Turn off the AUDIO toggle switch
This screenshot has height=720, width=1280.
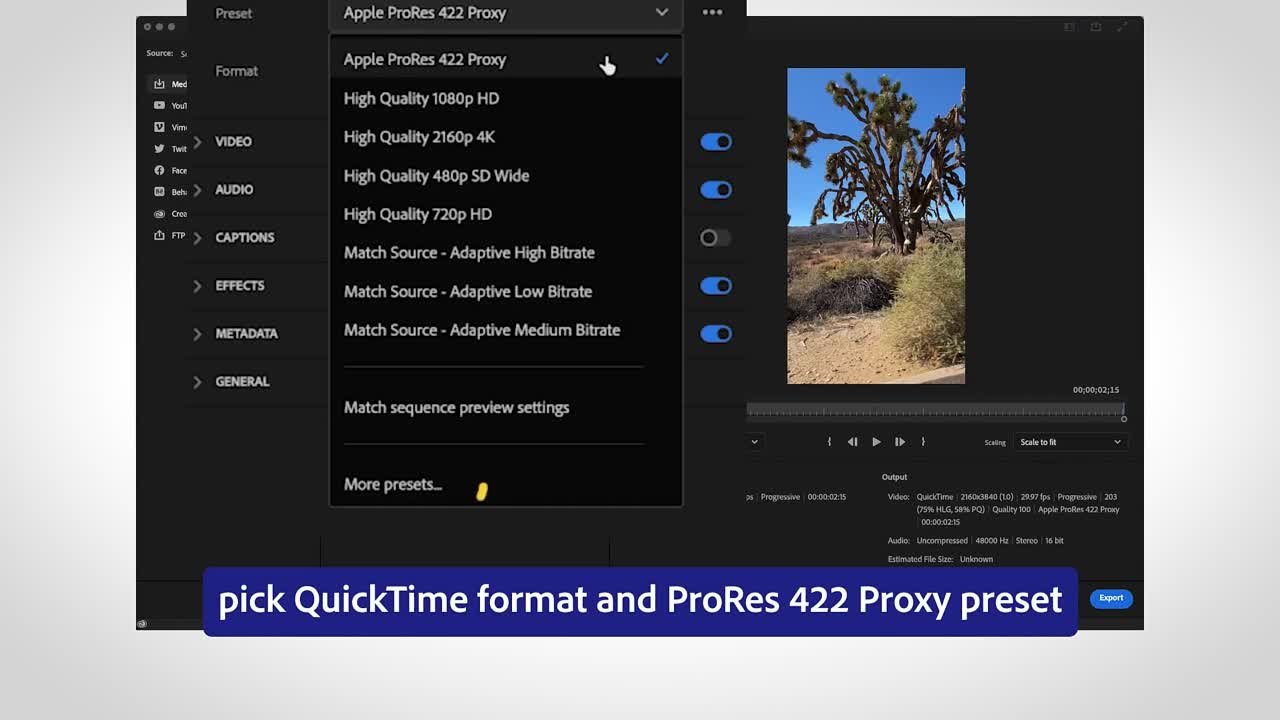pos(716,190)
